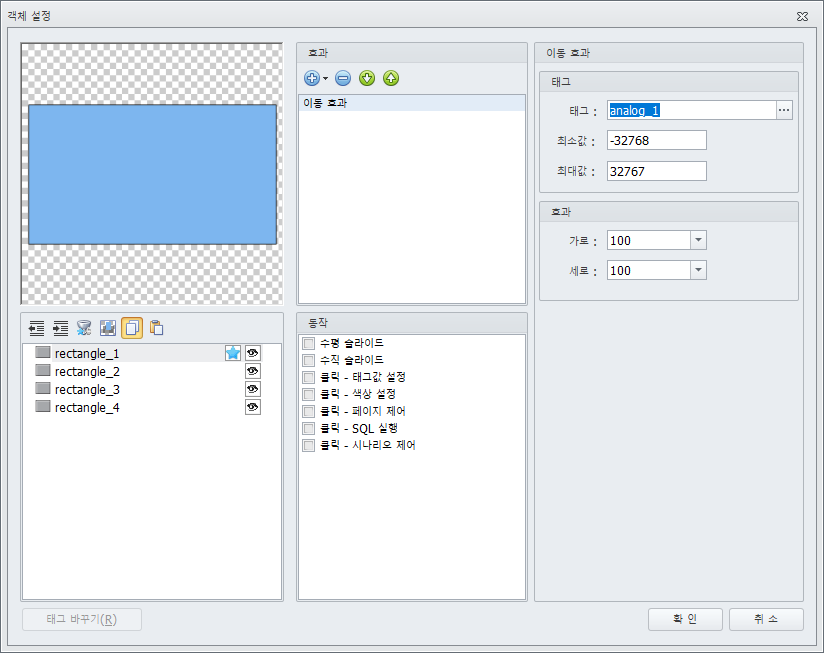Click the blue plus add-effect icon
Screen dimensions: 824x653
pos(312,78)
